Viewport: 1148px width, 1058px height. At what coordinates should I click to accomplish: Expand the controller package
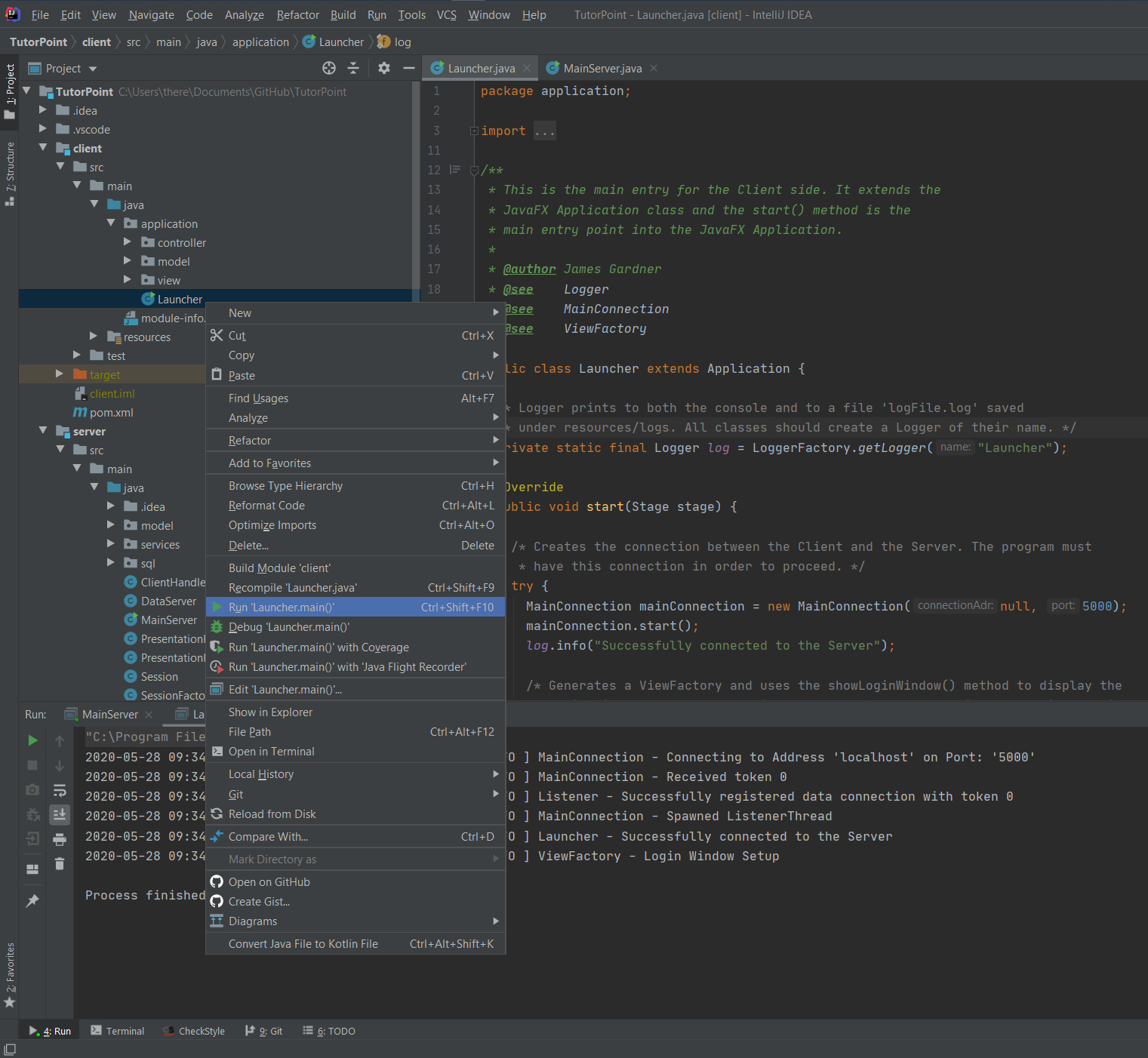[128, 242]
